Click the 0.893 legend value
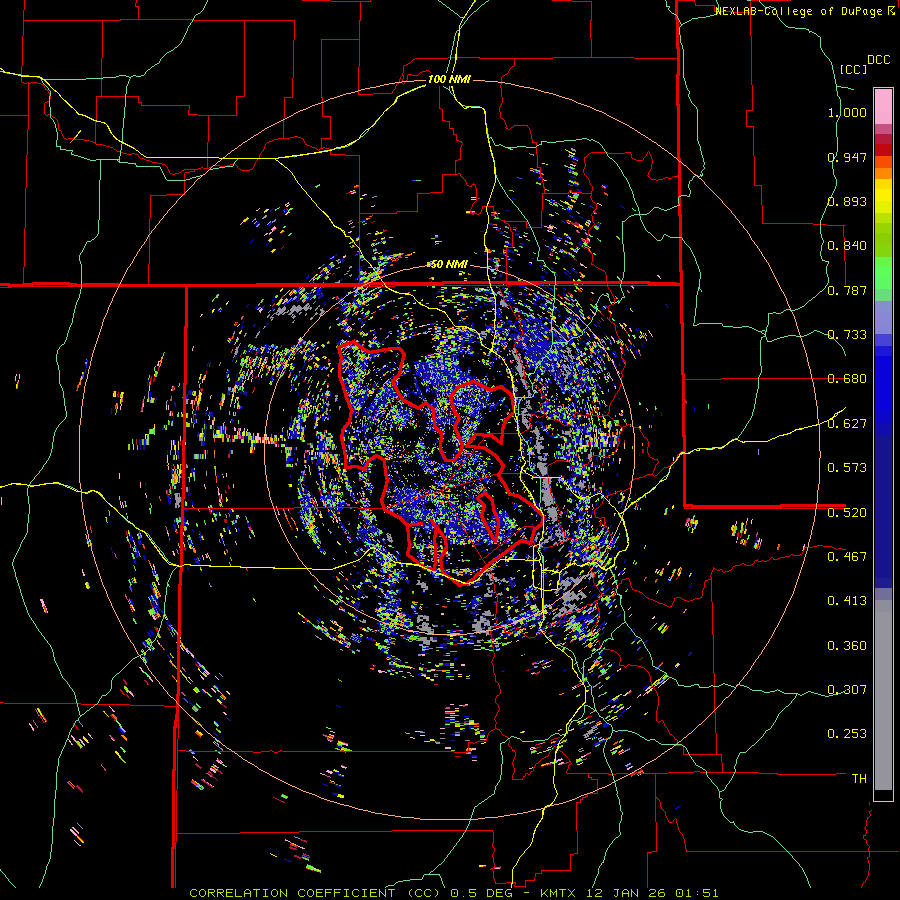The width and height of the screenshot is (900, 900). 847,201
